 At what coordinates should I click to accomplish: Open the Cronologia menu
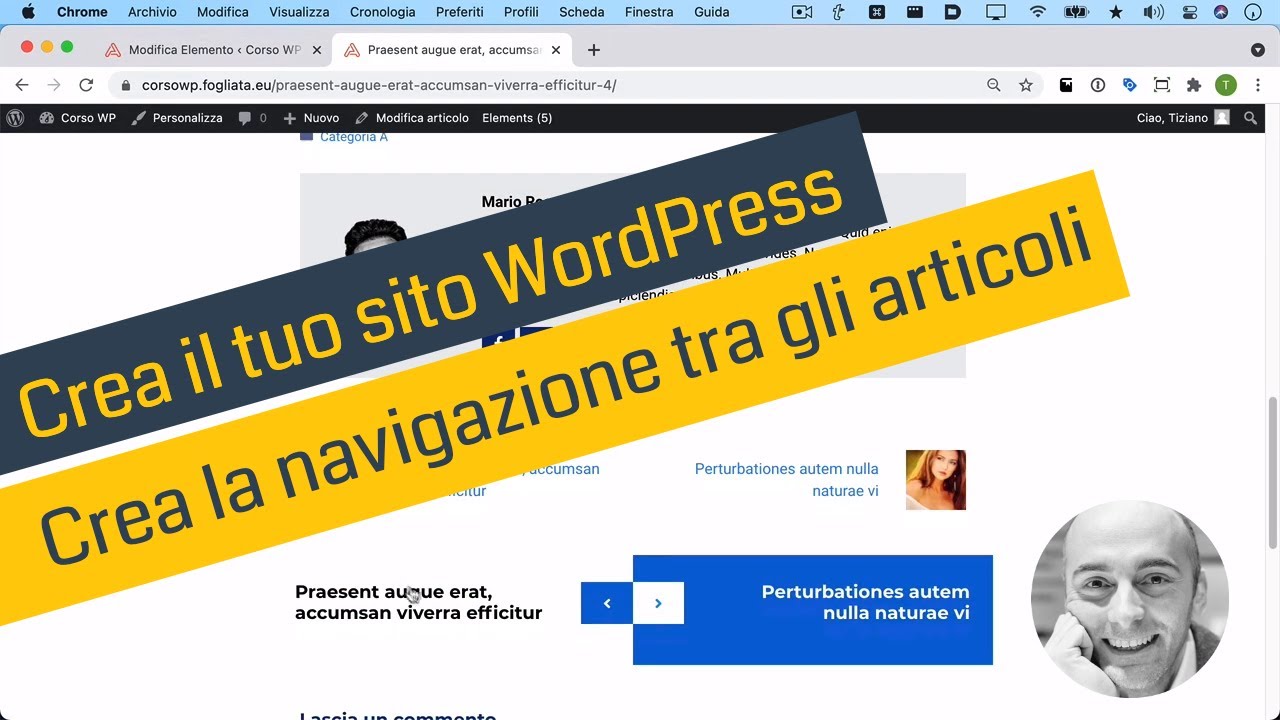[x=382, y=12]
